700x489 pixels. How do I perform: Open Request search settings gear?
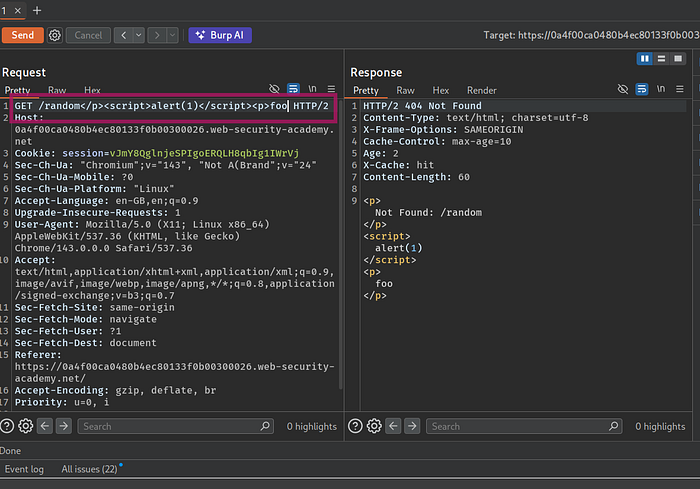(x=25, y=426)
